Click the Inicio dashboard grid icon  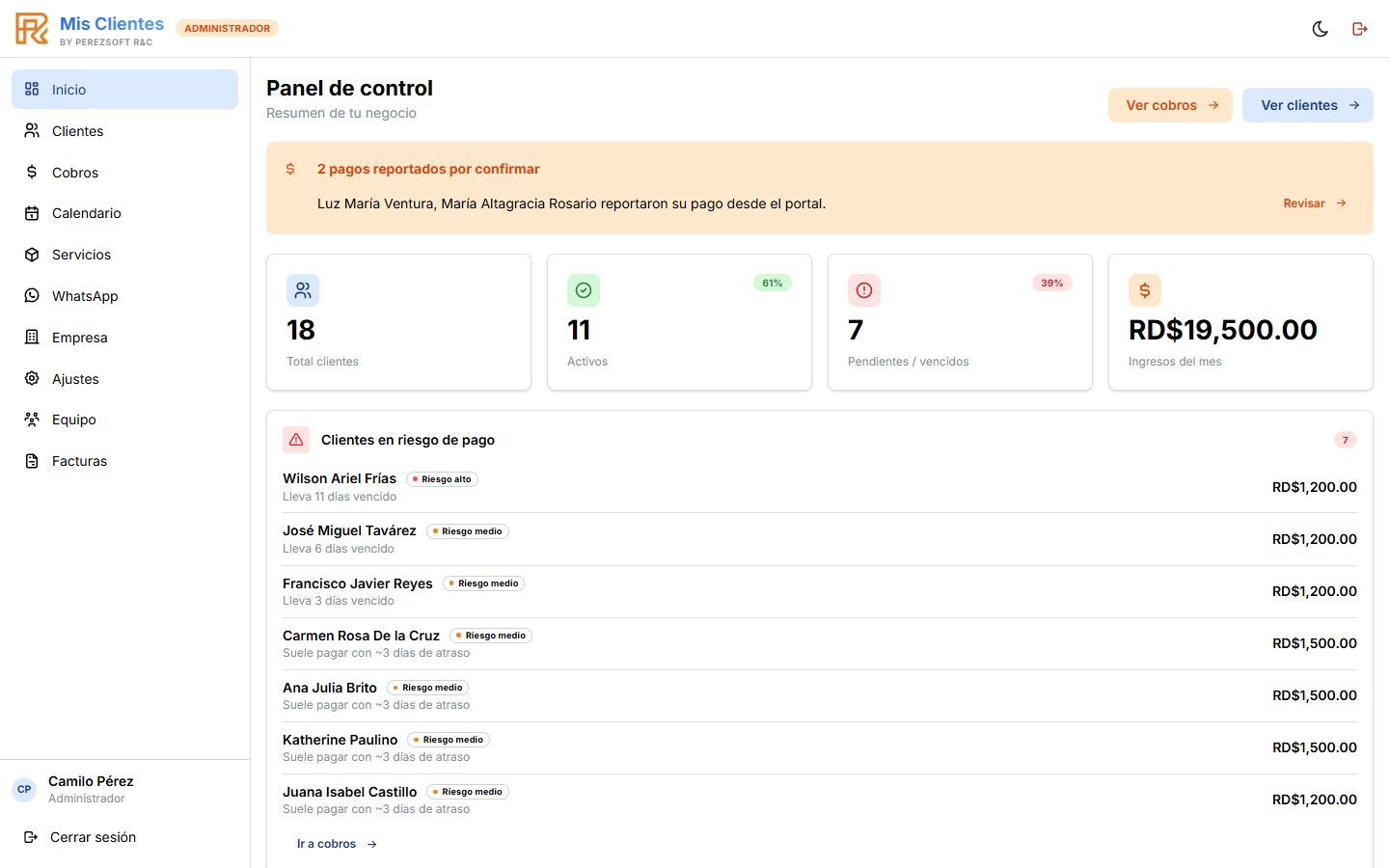[x=32, y=89]
